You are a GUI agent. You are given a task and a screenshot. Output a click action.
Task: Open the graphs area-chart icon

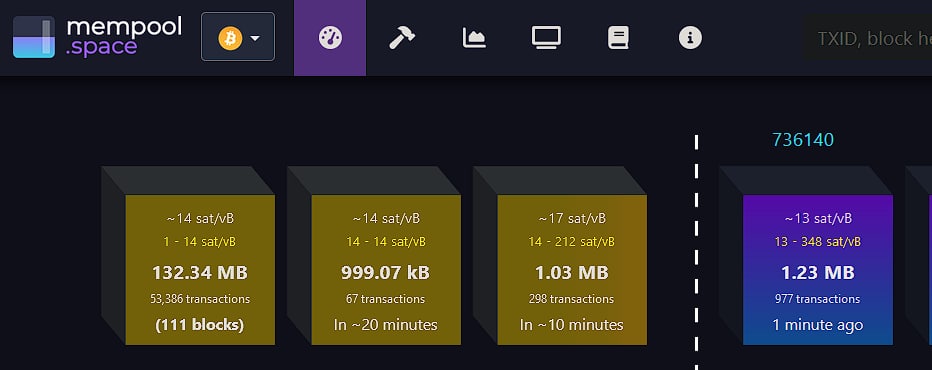[x=474, y=38]
